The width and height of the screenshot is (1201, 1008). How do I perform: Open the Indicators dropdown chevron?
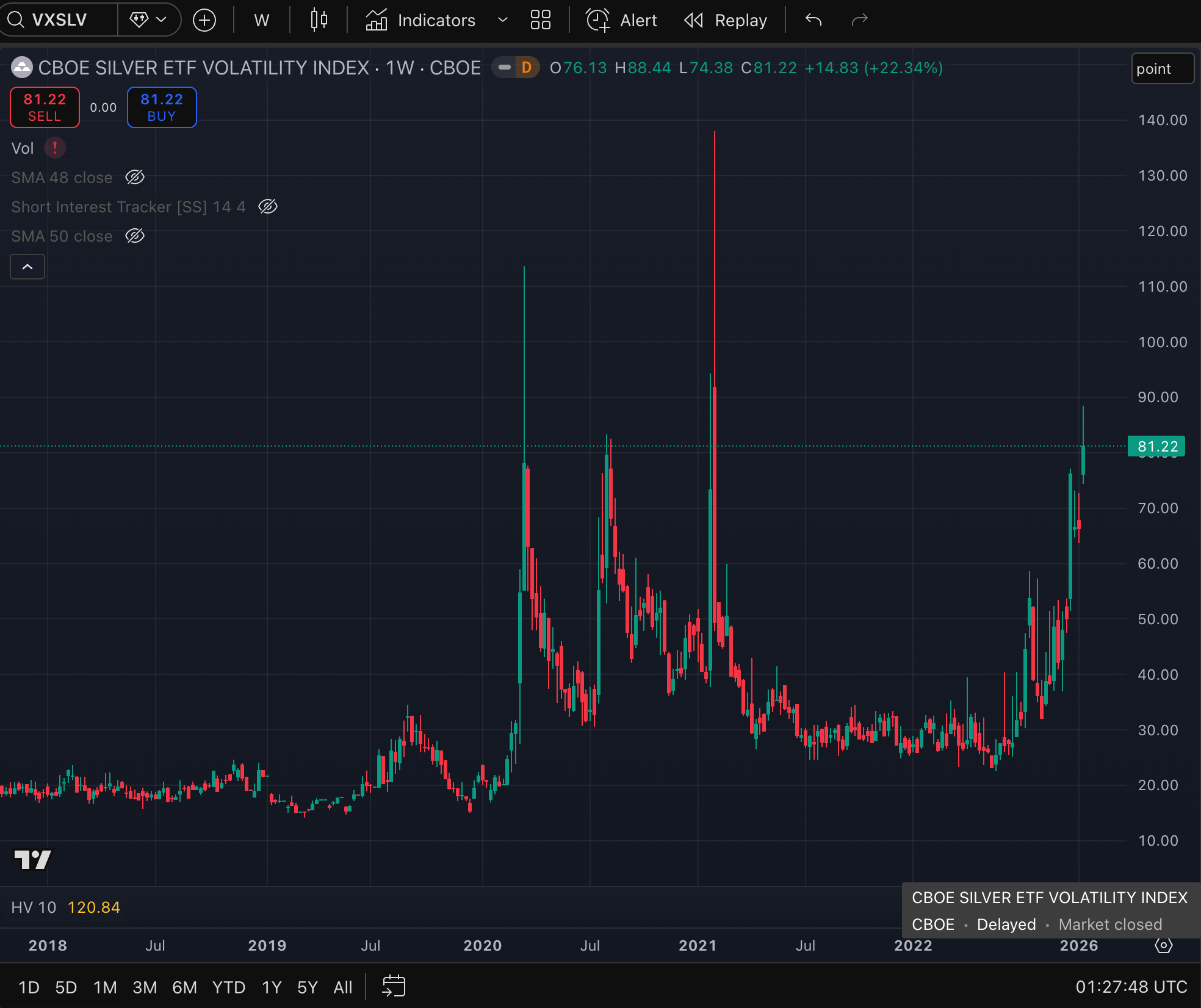502,20
